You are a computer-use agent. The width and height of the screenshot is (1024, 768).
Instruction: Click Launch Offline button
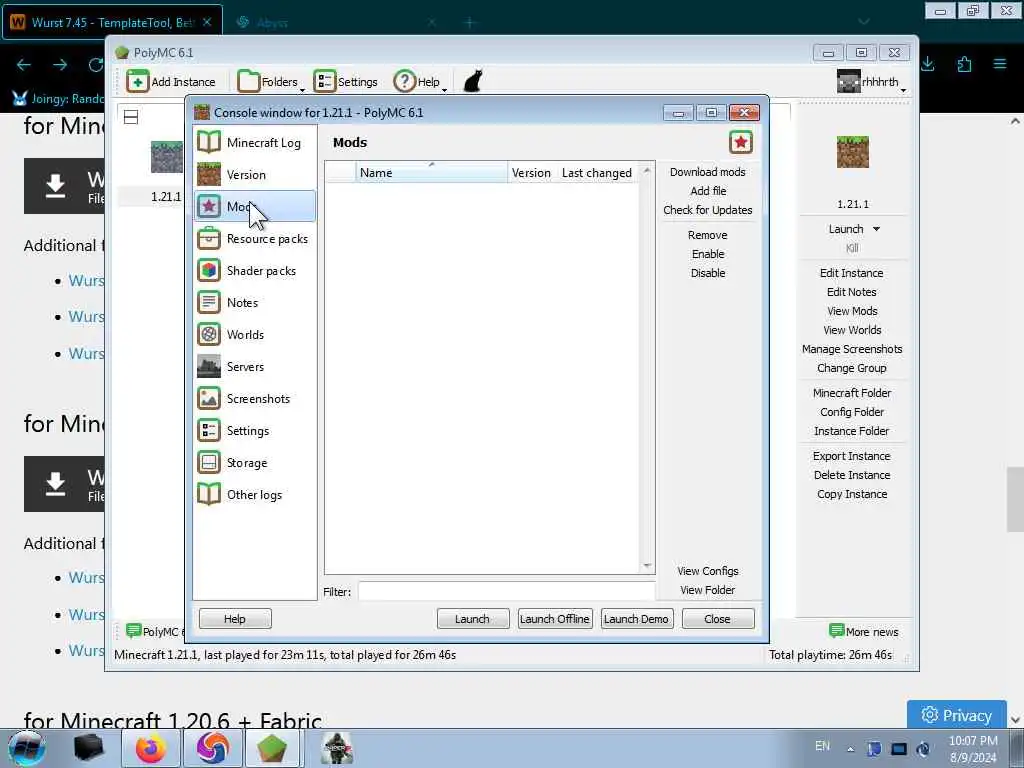click(554, 618)
